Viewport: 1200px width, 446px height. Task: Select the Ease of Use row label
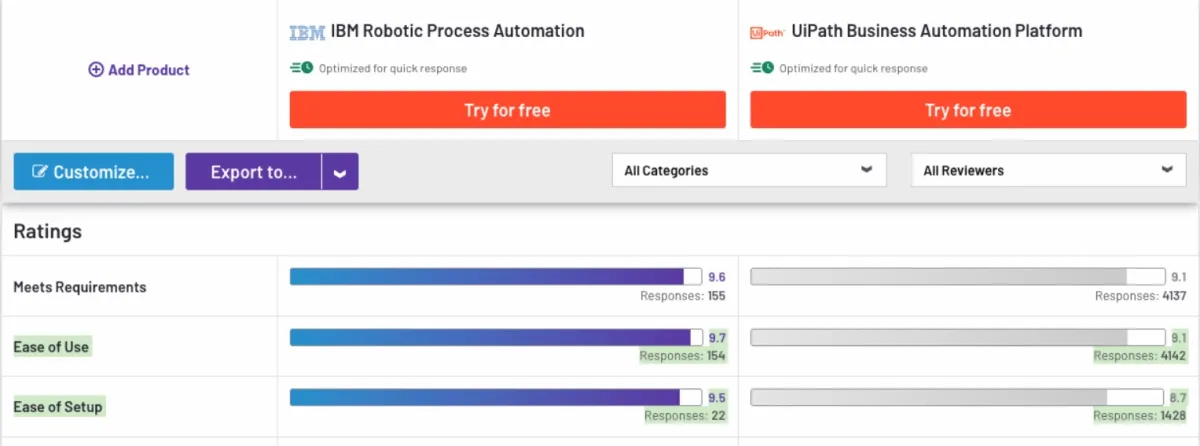tap(51, 347)
